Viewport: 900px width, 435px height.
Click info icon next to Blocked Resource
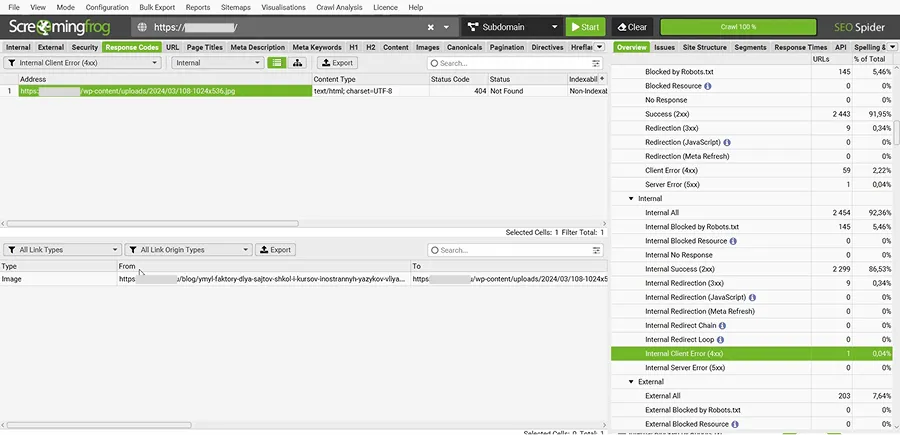point(708,86)
